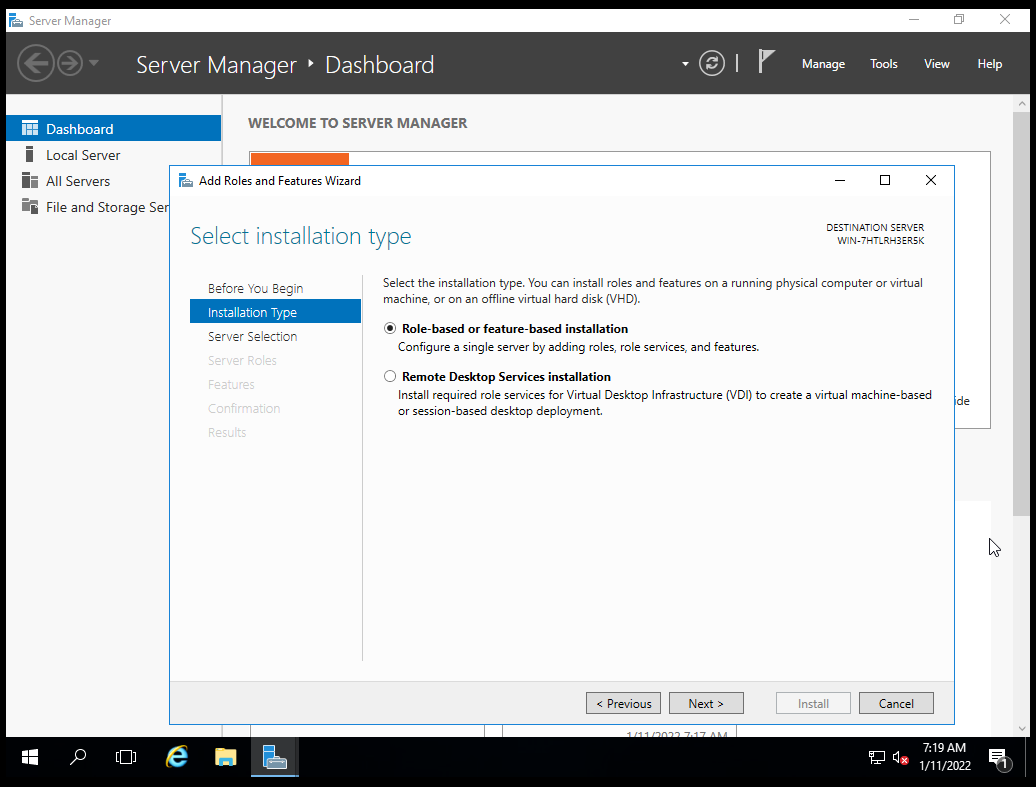Click the scrollbar down arrow
Screen dimensions: 1036x787
1021,728
